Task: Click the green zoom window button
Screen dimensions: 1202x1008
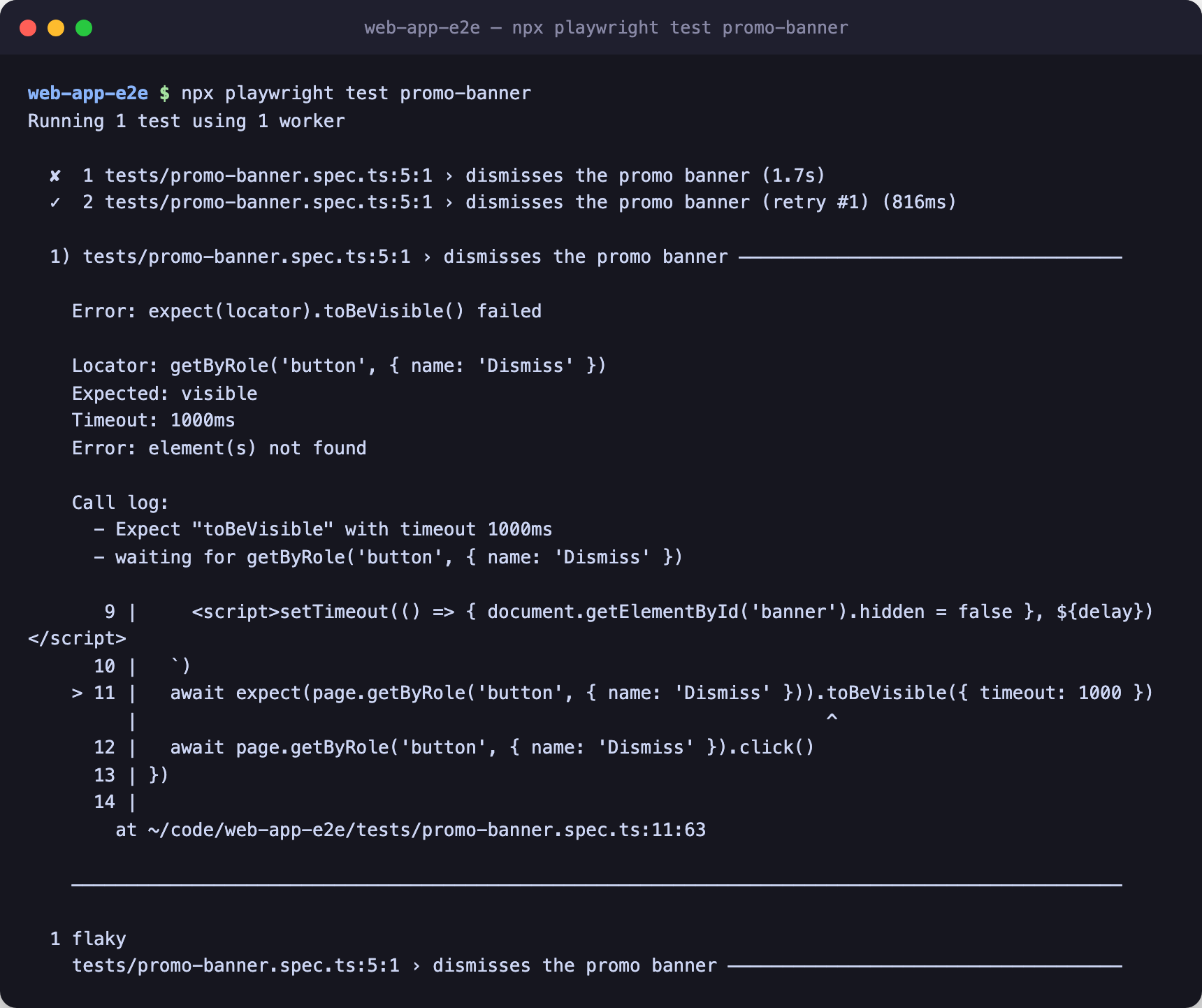Action: (84, 28)
